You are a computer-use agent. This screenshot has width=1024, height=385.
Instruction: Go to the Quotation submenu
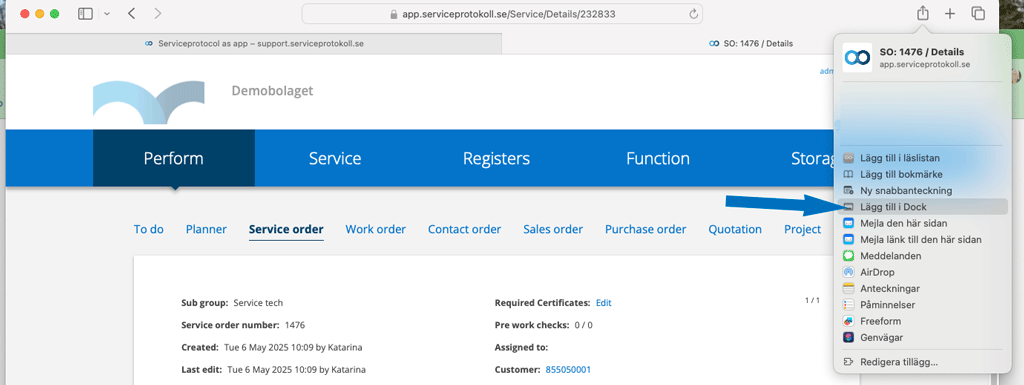[735, 229]
